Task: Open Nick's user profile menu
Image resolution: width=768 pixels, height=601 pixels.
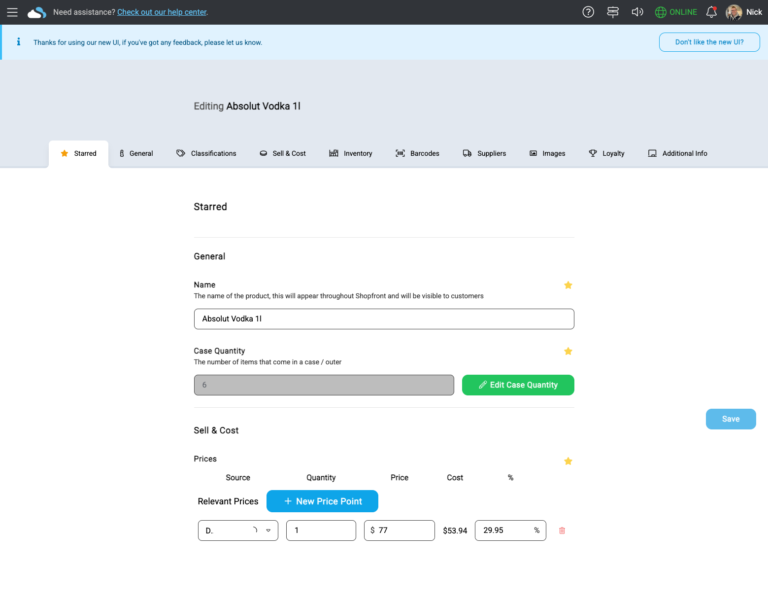Action: coord(743,12)
